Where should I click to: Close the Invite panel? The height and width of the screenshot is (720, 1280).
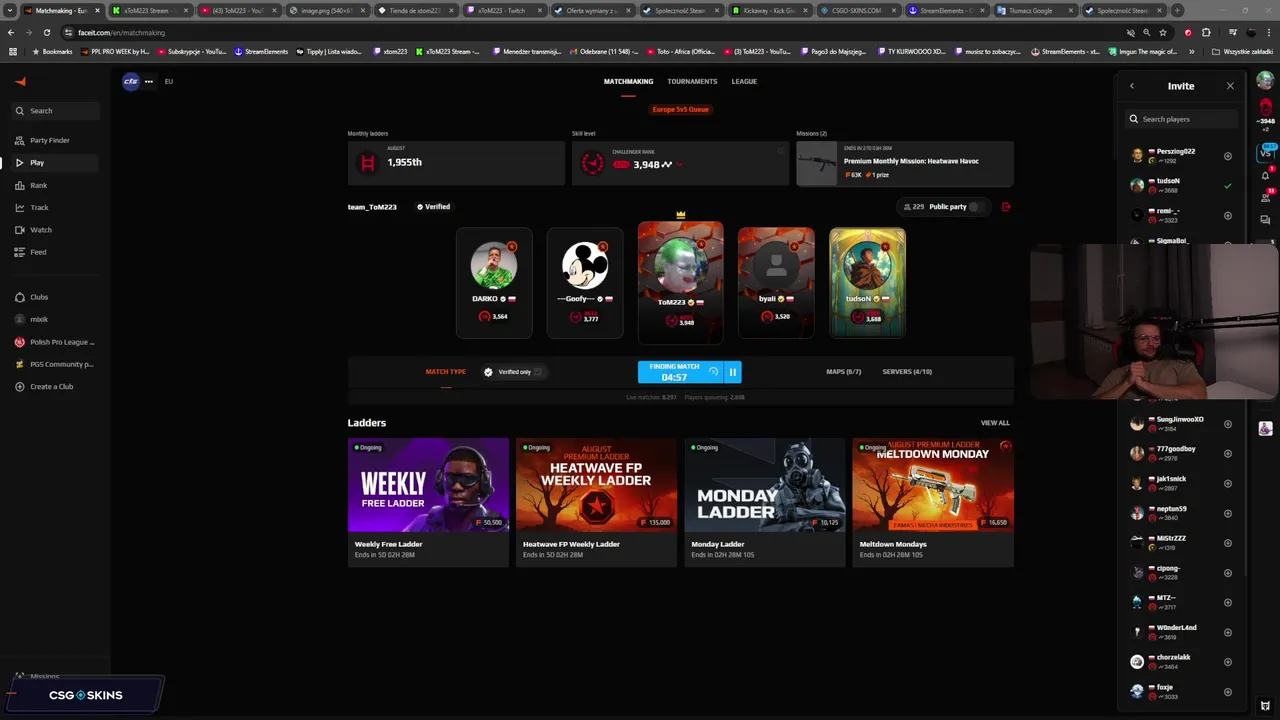(x=1230, y=86)
